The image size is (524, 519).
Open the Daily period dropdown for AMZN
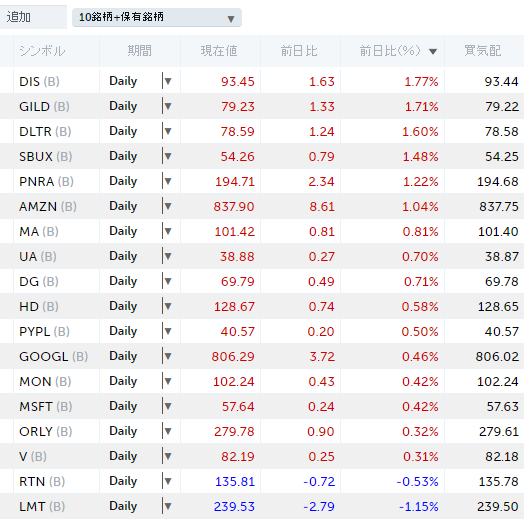(x=140, y=206)
